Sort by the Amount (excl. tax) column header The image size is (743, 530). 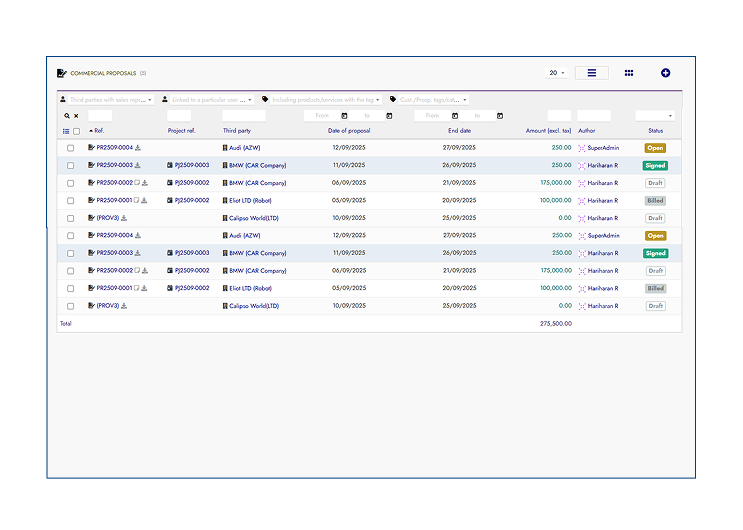pyautogui.click(x=548, y=131)
